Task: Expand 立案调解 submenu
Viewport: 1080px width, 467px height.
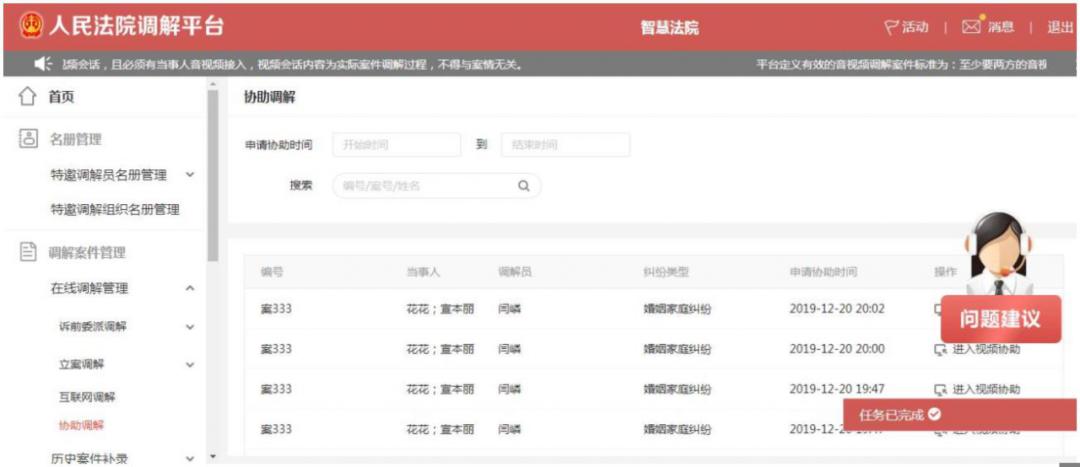Action: 190,365
